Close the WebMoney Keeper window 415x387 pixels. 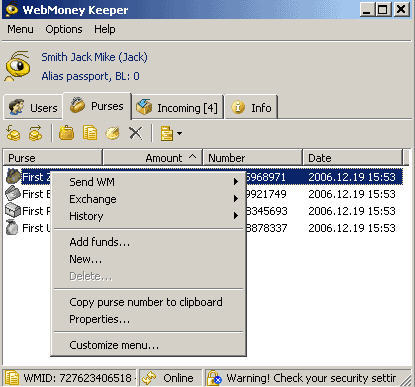pos(401,10)
